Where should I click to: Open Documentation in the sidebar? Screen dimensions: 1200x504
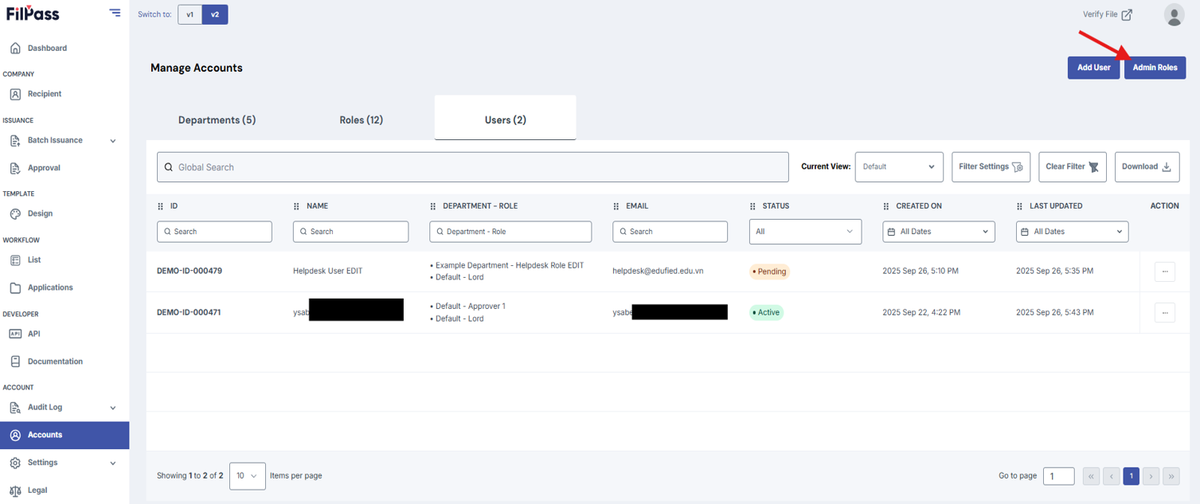[x=55, y=361]
